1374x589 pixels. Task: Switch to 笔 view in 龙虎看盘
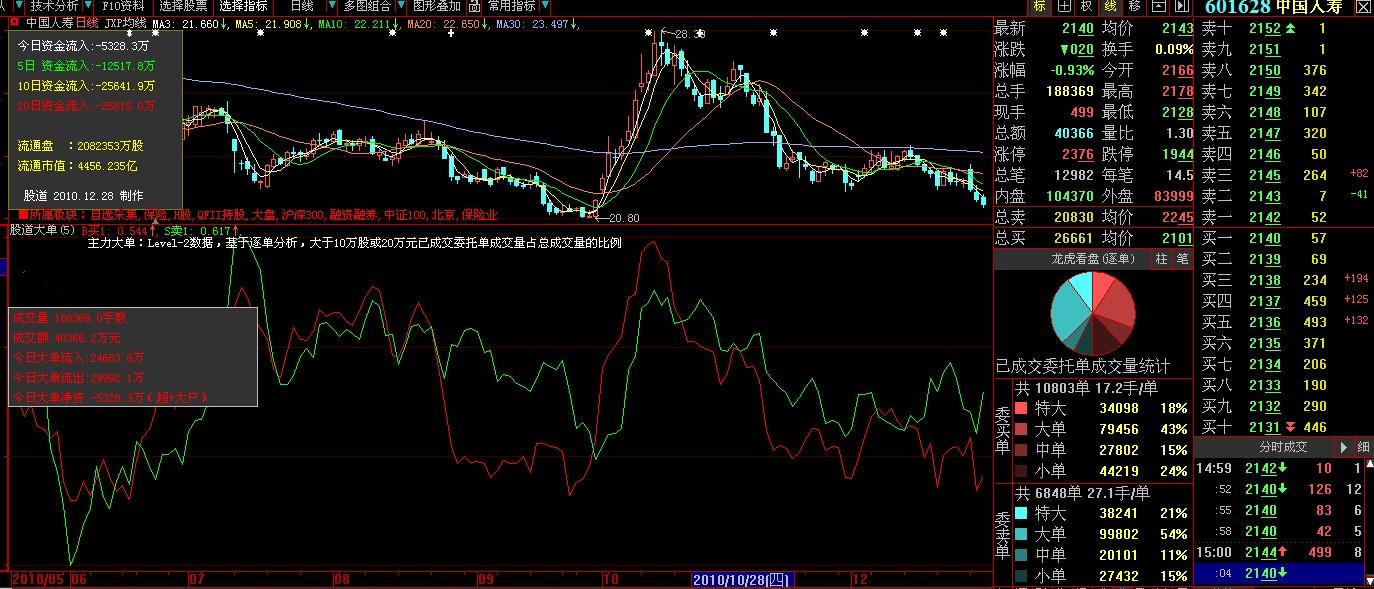pyautogui.click(x=1182, y=259)
